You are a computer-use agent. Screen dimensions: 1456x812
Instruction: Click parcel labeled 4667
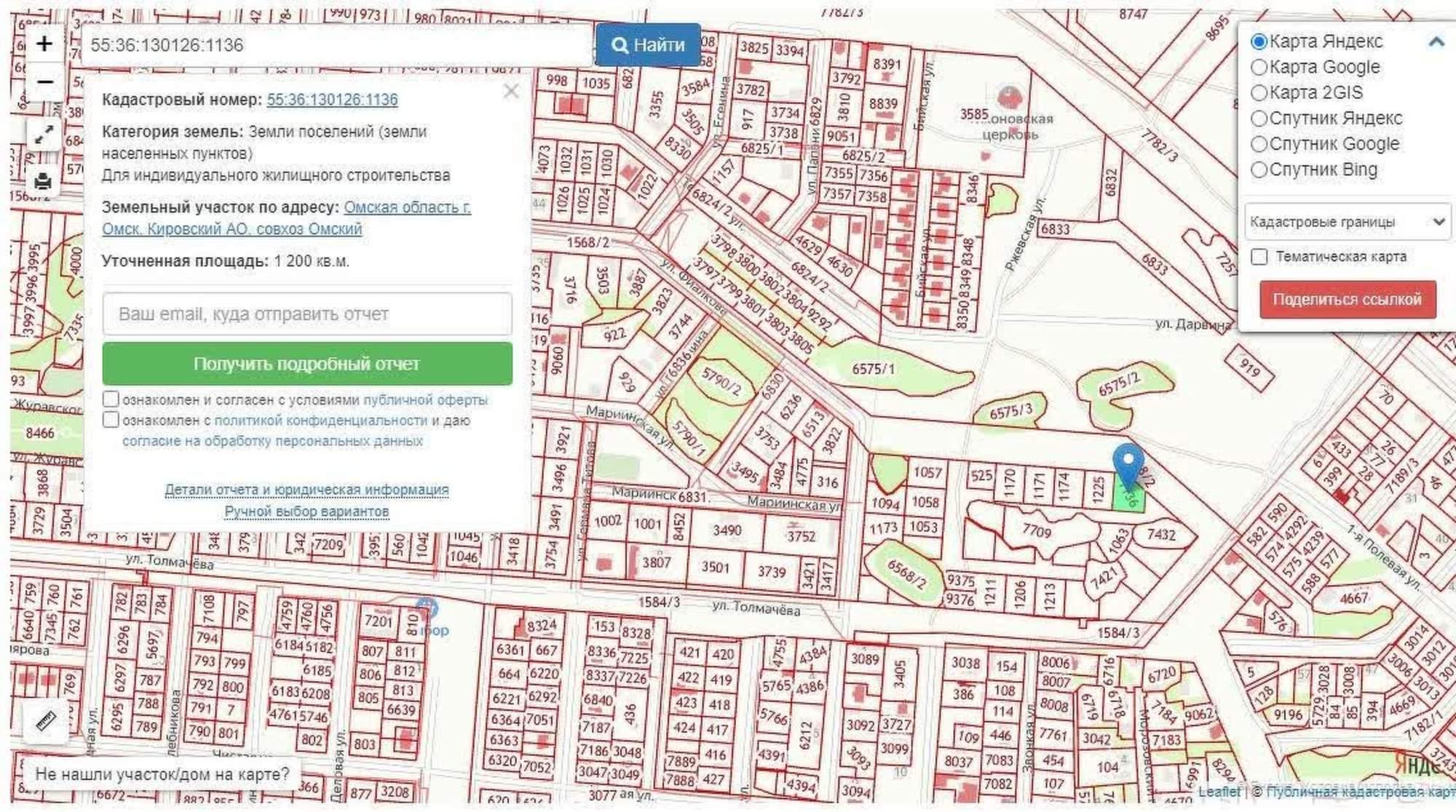click(x=1354, y=599)
